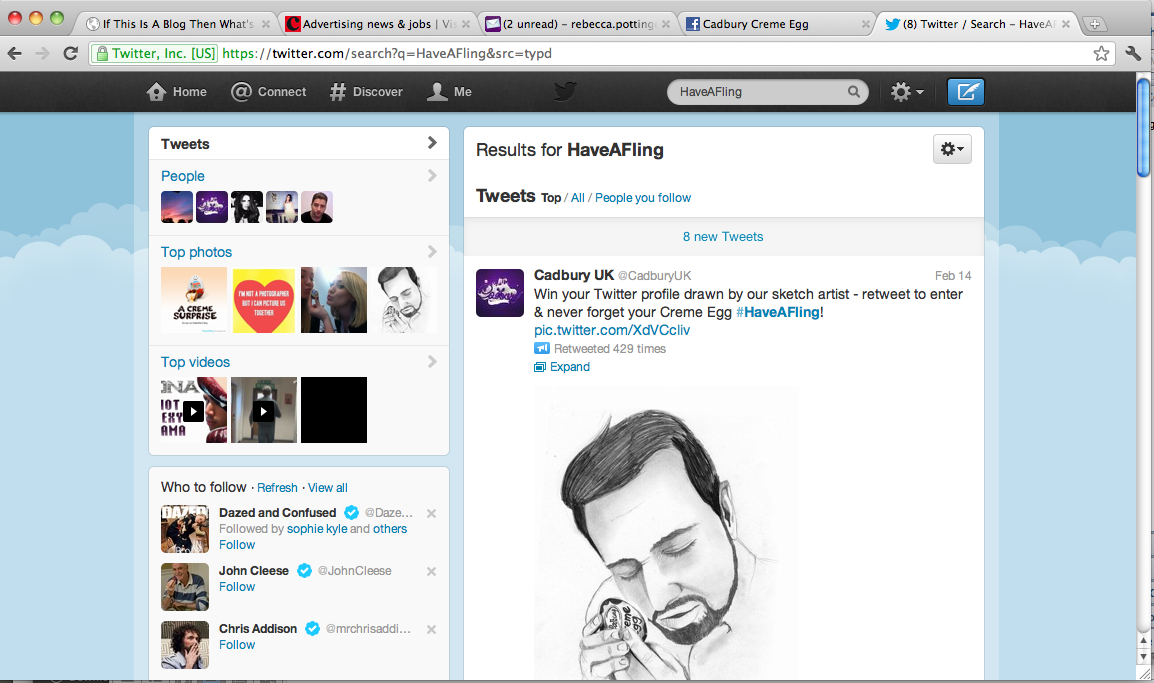
Task: Open pic.twitter.com/XdVCcliv link
Action: click(x=612, y=330)
